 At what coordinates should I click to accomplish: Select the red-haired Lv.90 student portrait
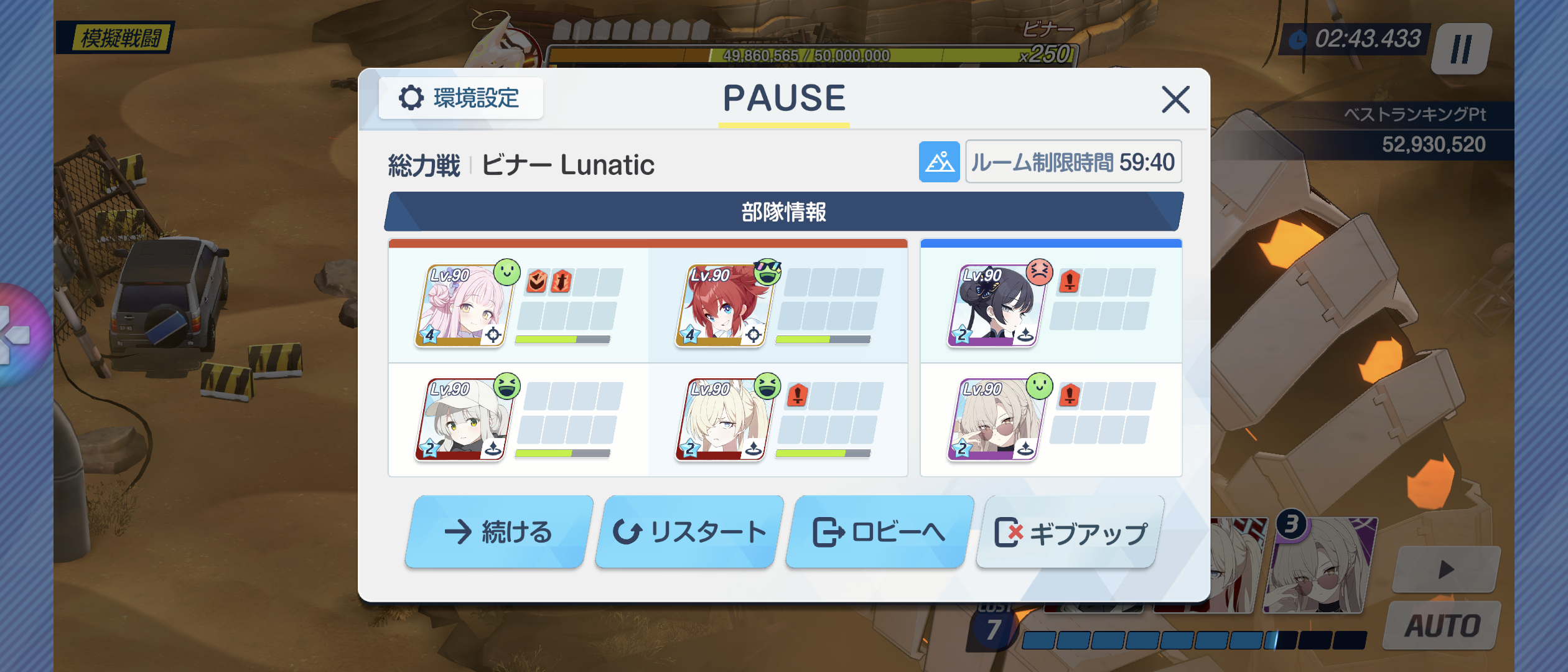724,306
